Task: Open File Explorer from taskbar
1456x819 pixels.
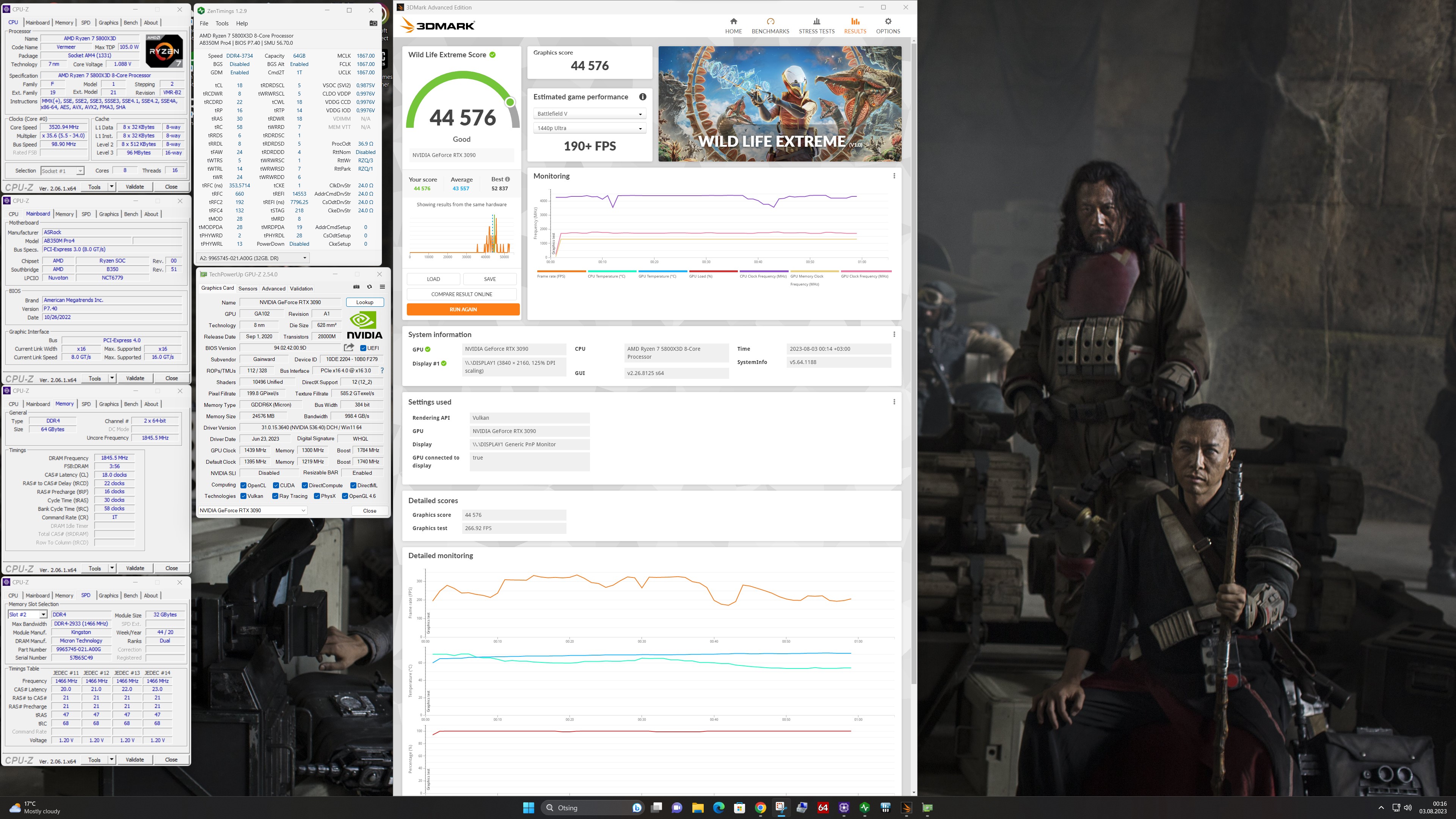Action: point(698,808)
